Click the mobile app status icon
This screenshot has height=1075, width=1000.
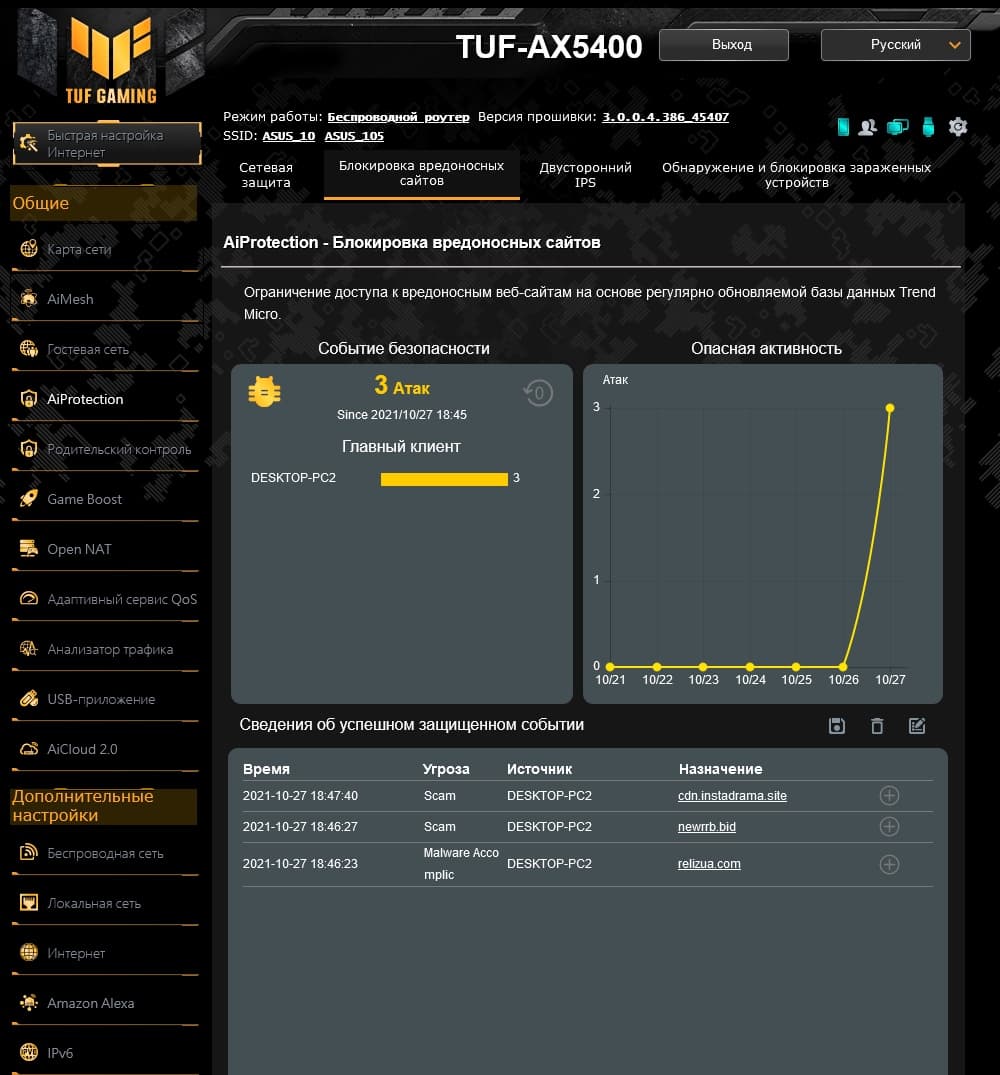click(x=843, y=127)
